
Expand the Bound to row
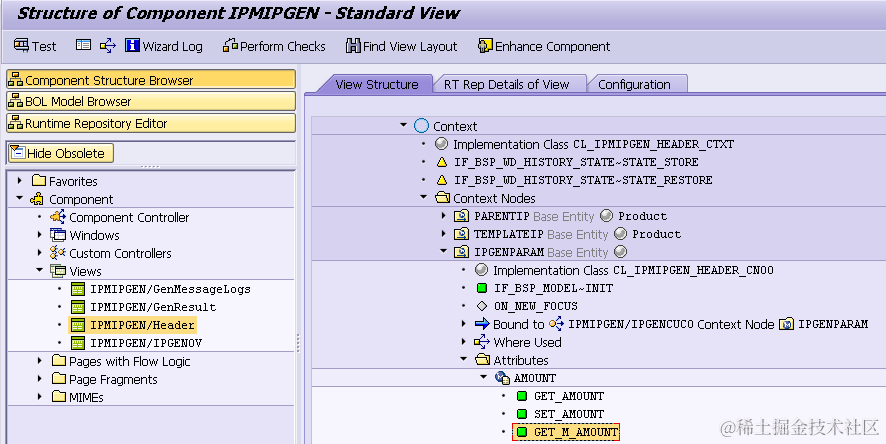click(x=464, y=324)
